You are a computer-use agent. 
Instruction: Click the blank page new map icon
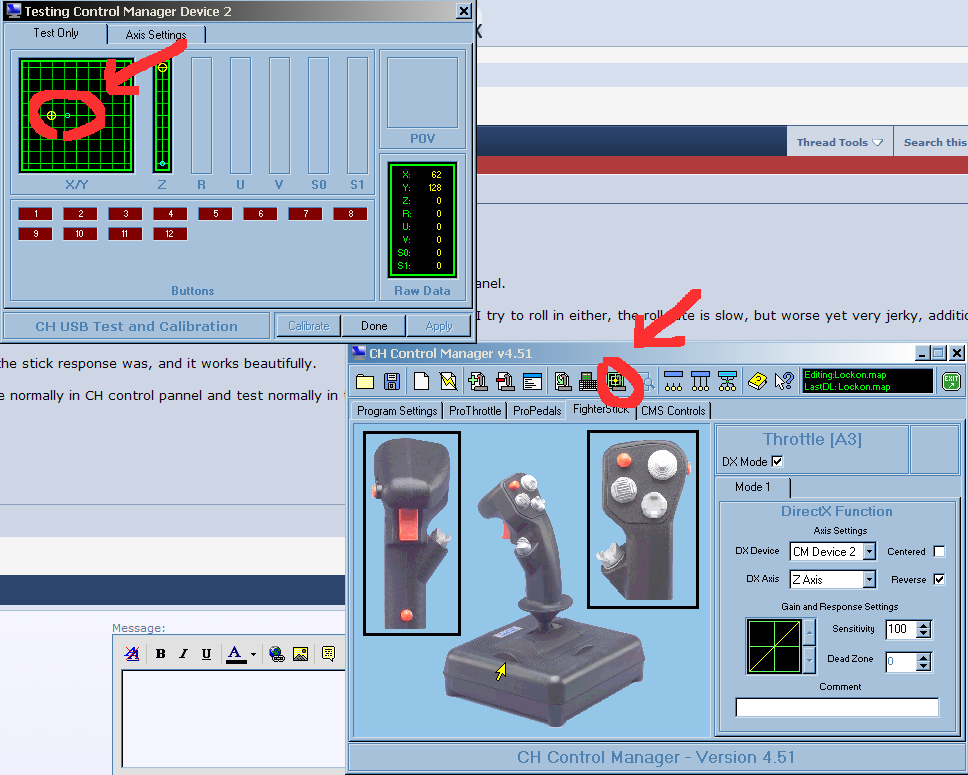click(421, 382)
